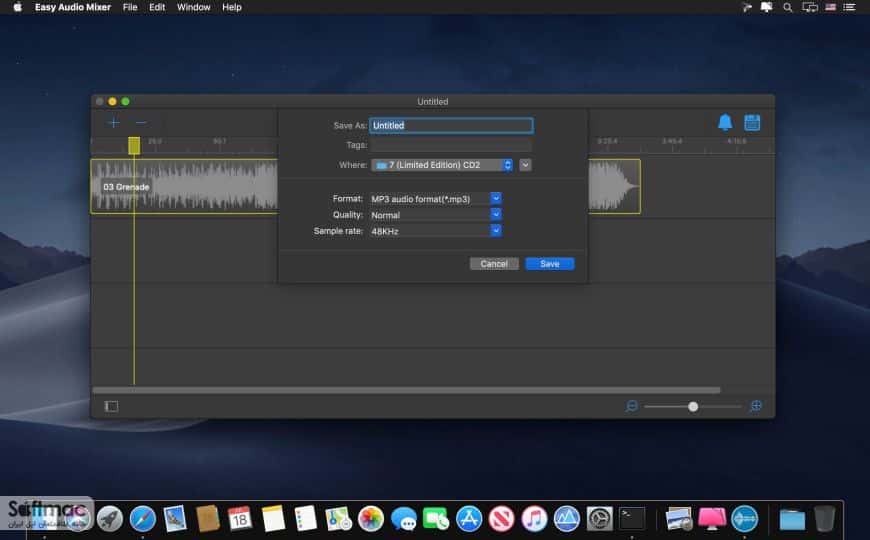
Task: Click the plus add track icon
Action: [114, 123]
